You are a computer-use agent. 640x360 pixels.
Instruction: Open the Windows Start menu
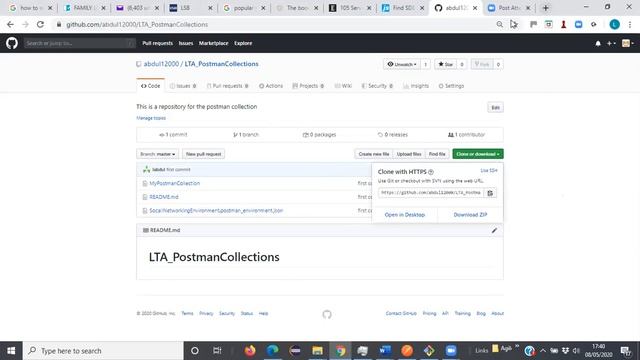(x=11, y=351)
